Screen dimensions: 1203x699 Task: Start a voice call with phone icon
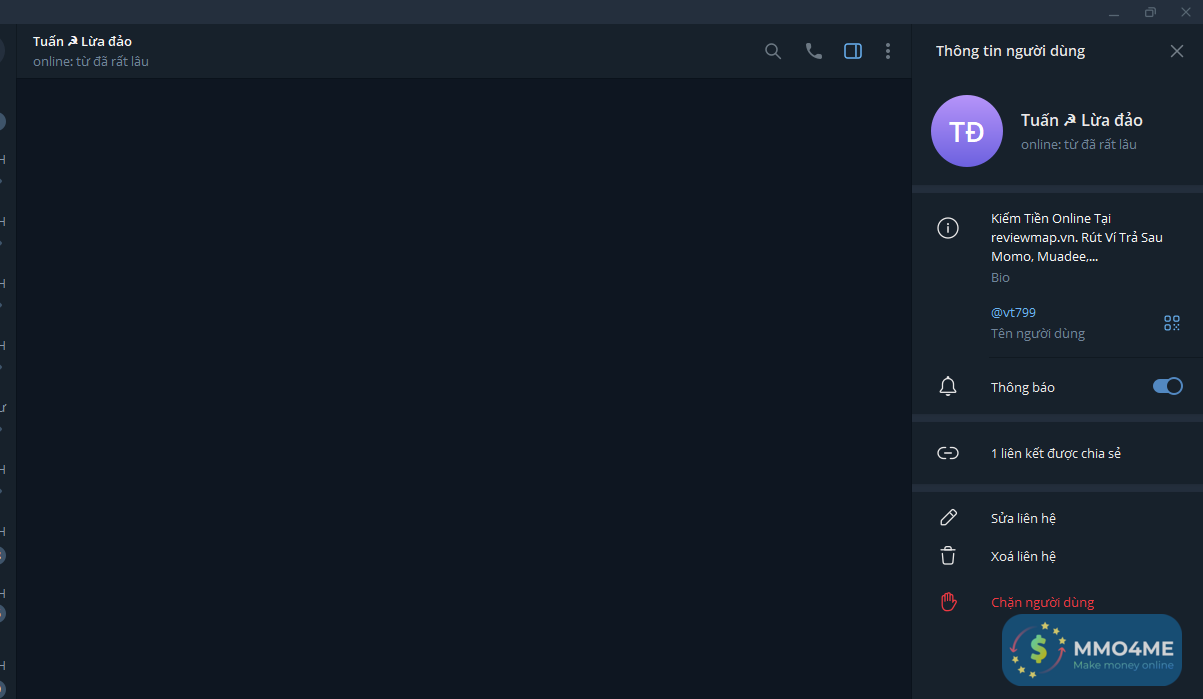click(814, 51)
